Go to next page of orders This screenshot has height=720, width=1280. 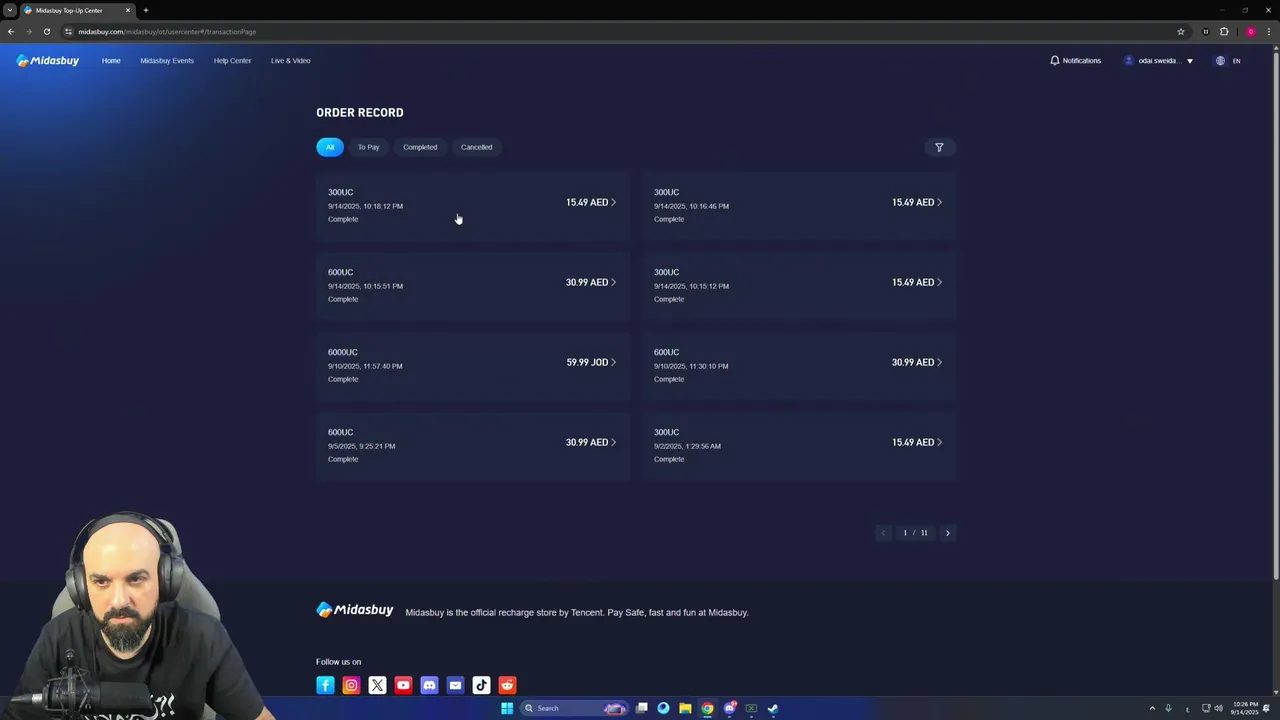coord(948,533)
